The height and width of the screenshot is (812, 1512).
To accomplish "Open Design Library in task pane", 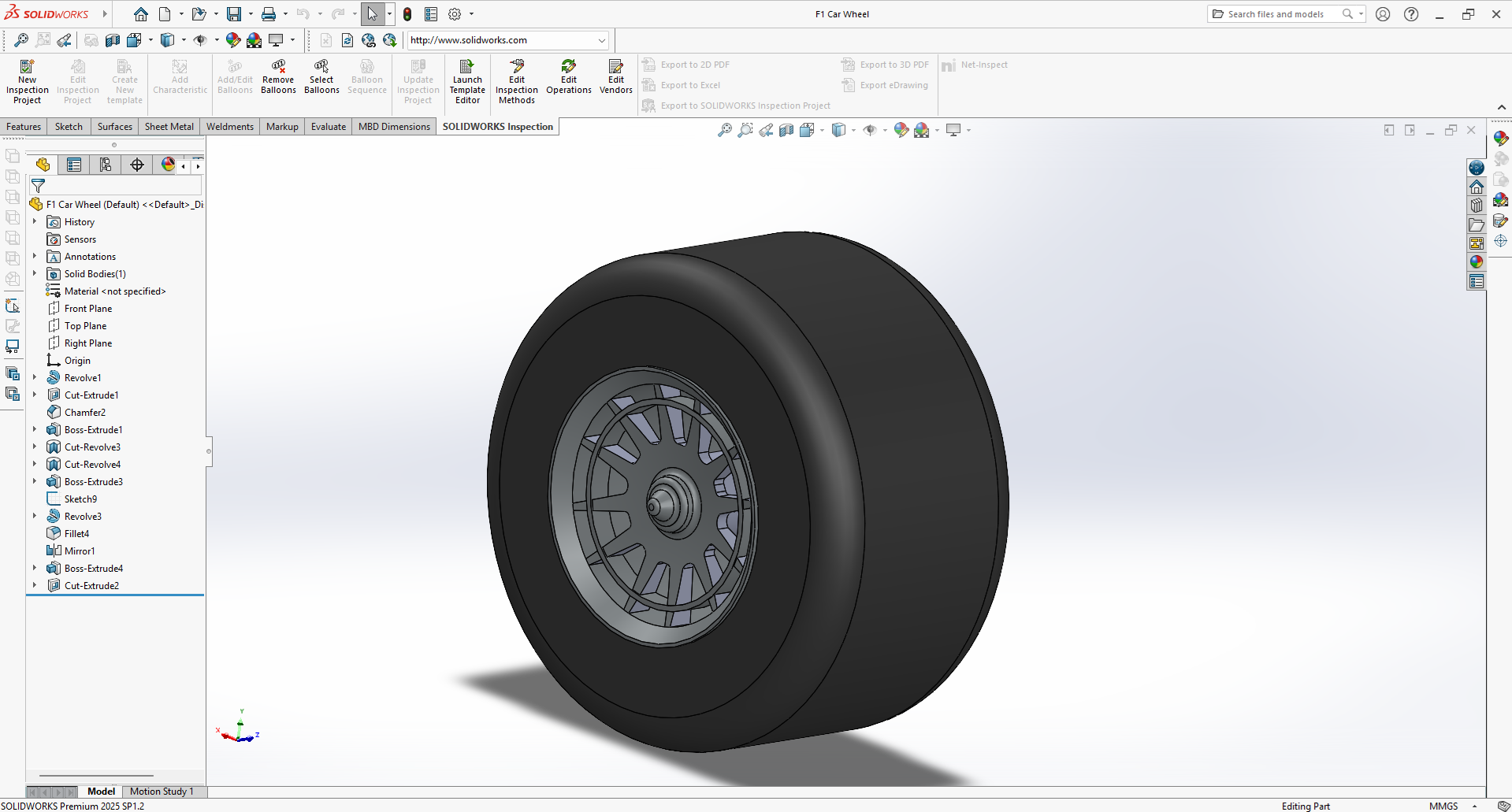I will coord(1477,206).
